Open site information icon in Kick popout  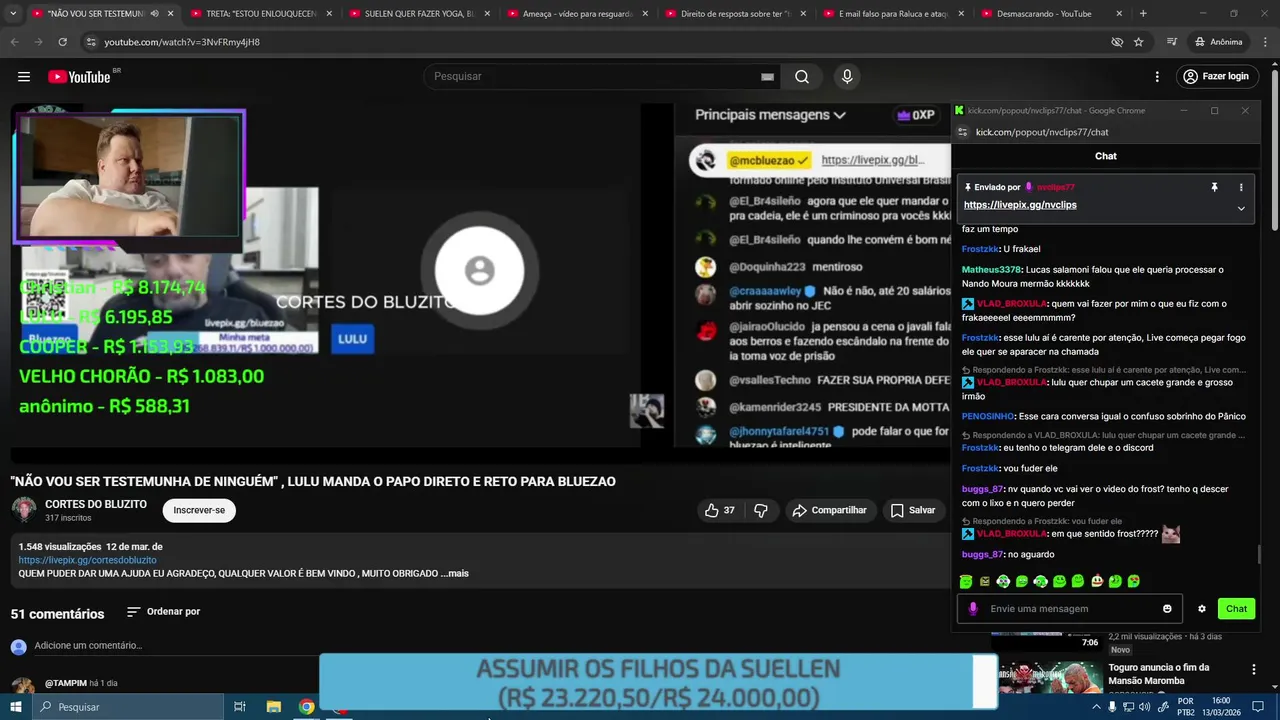point(963,132)
